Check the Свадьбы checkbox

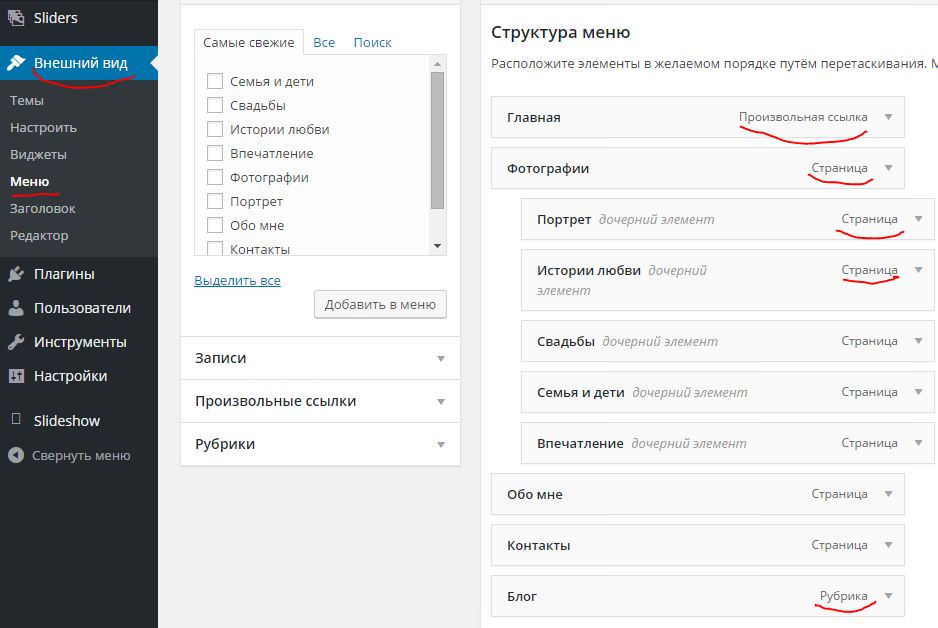(x=215, y=105)
